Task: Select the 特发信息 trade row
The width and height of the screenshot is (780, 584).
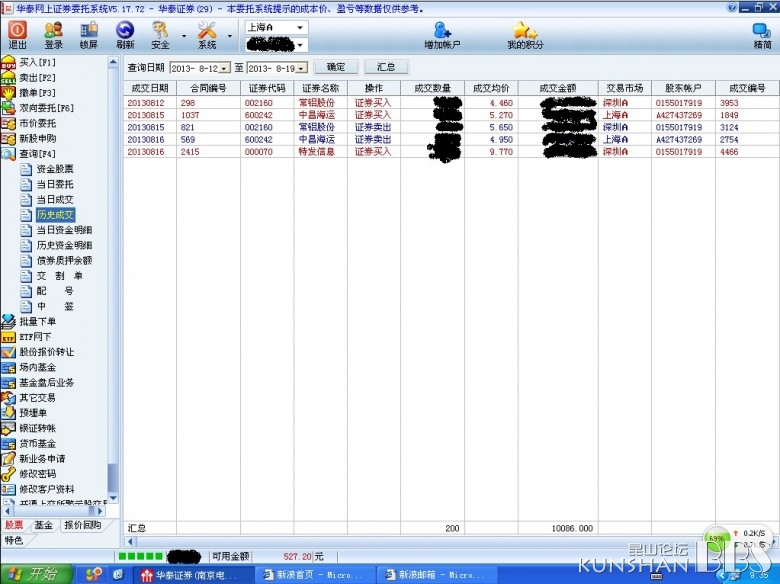Action: (x=451, y=152)
